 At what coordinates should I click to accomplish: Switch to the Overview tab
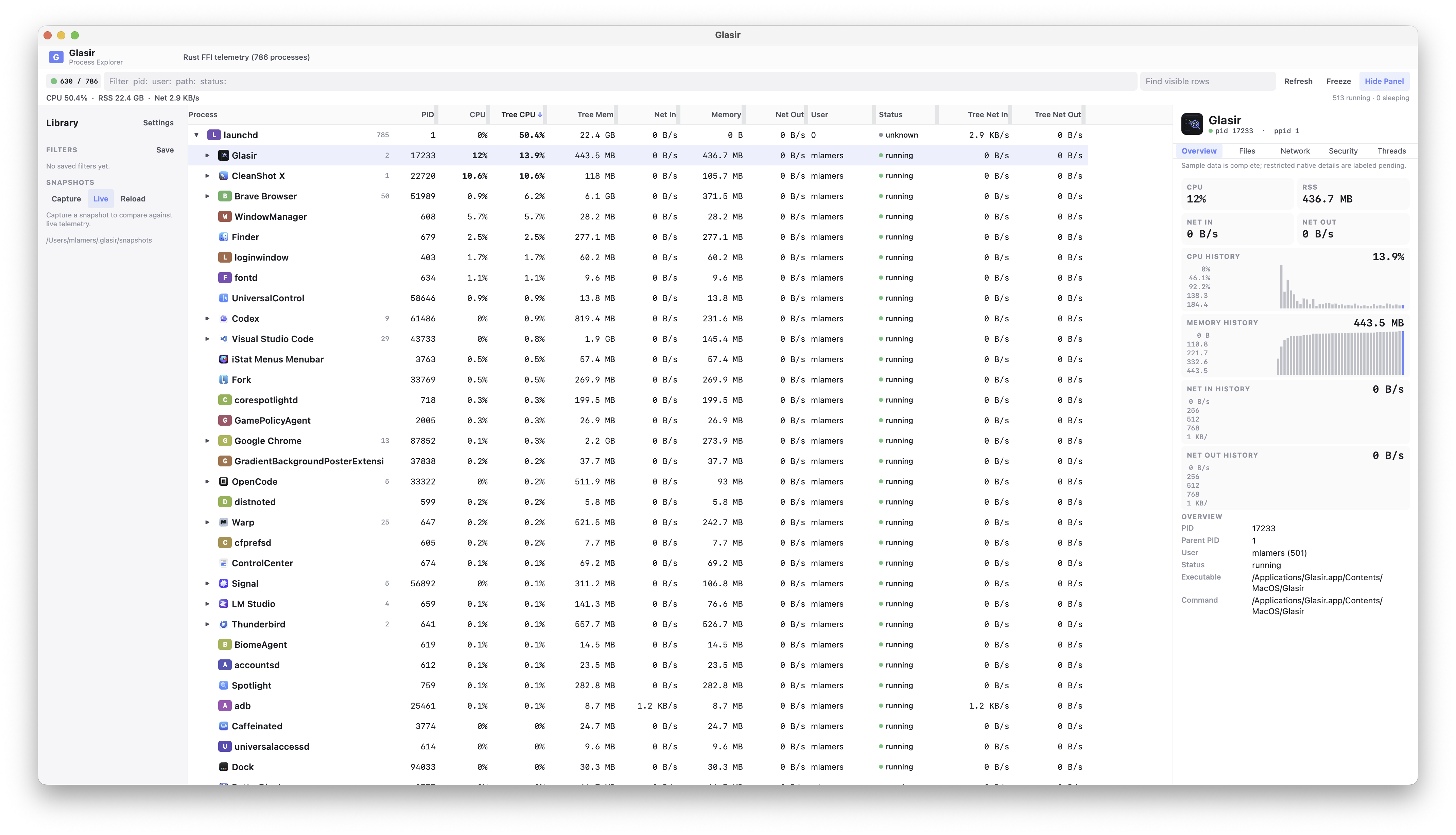[1198, 151]
